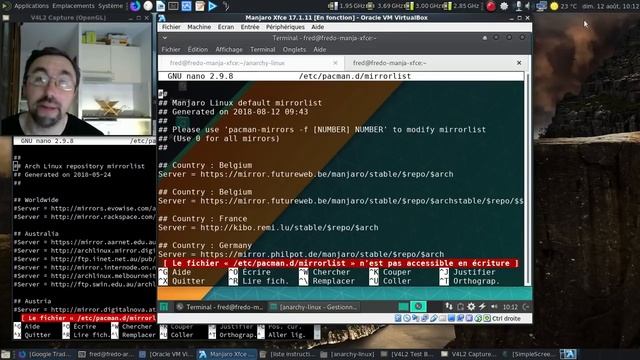The image size is (640, 360).
Task: Open VirtualBox Fichier menu
Action: (171, 27)
